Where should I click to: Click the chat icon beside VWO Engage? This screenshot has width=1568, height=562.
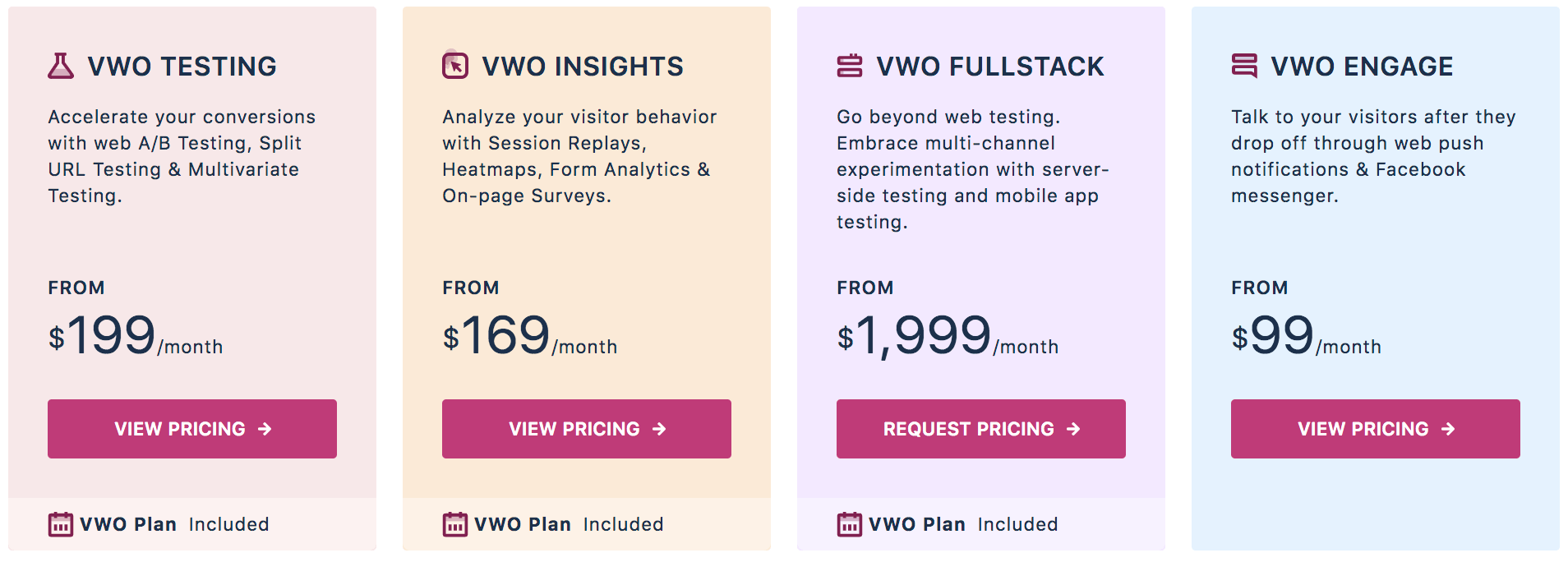click(x=1244, y=66)
